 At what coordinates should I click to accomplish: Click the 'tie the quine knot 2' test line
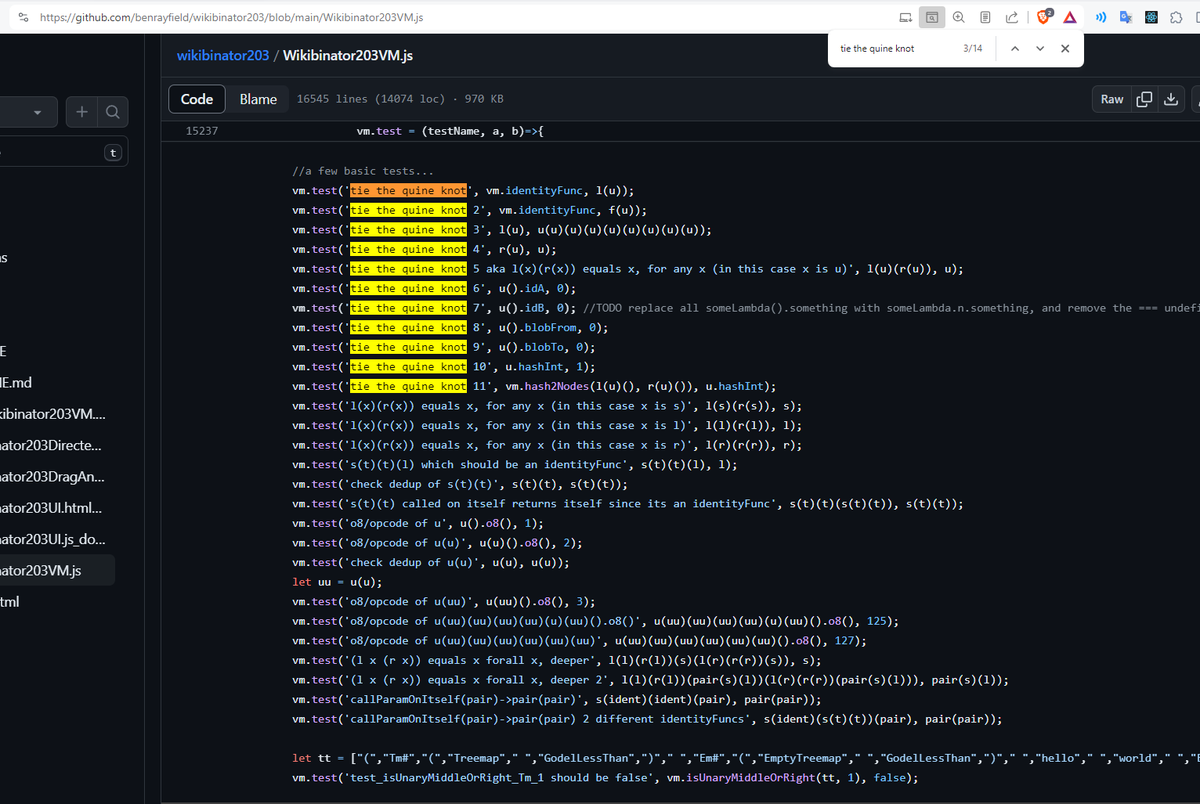click(x=469, y=210)
